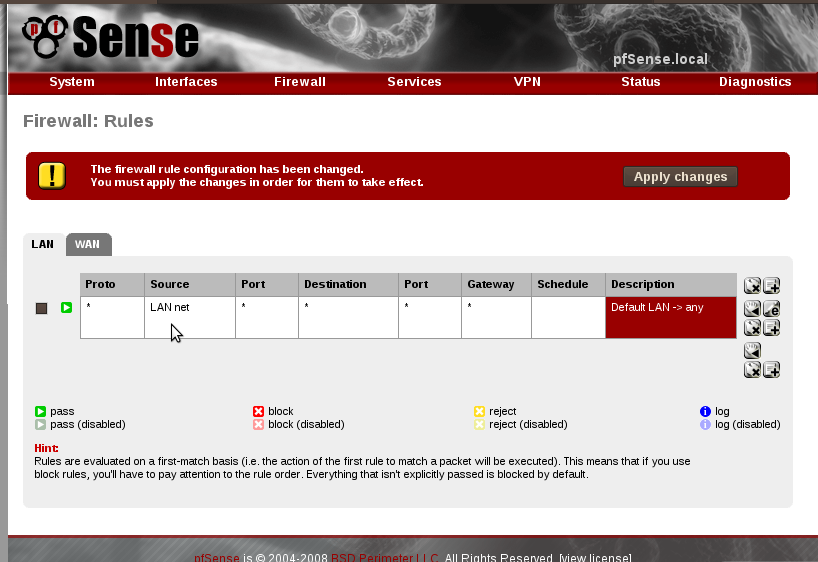Screen dimensions: 818x562
Task: Click the Apply changes button
Action: [680, 177]
